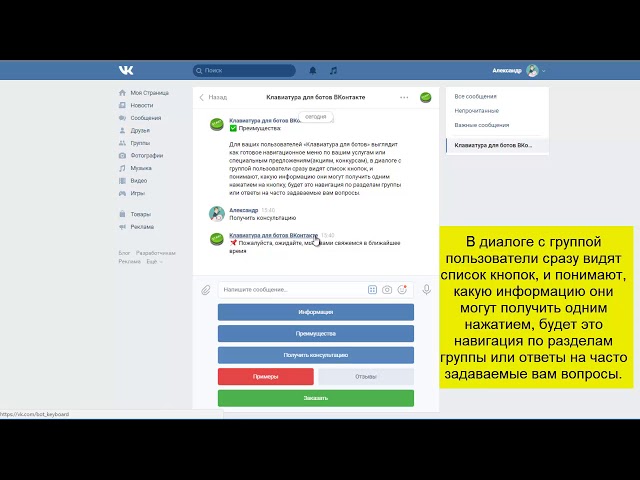640x480 pixels.
Task: Click the Преимущества bot button
Action: [316, 334]
